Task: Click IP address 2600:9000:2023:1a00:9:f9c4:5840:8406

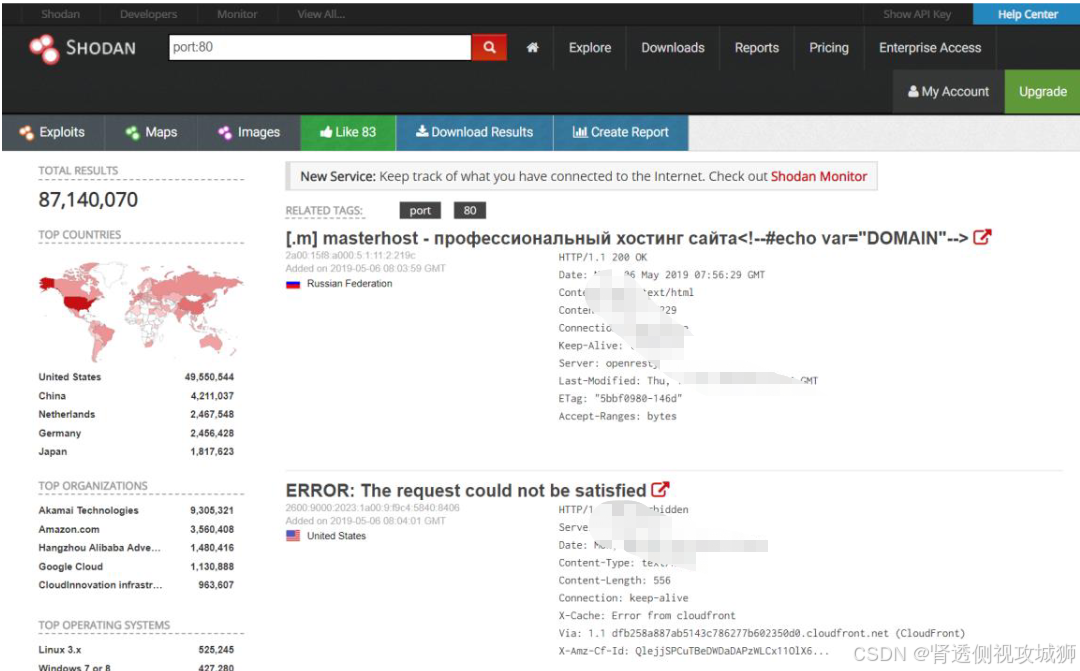Action: coord(372,508)
